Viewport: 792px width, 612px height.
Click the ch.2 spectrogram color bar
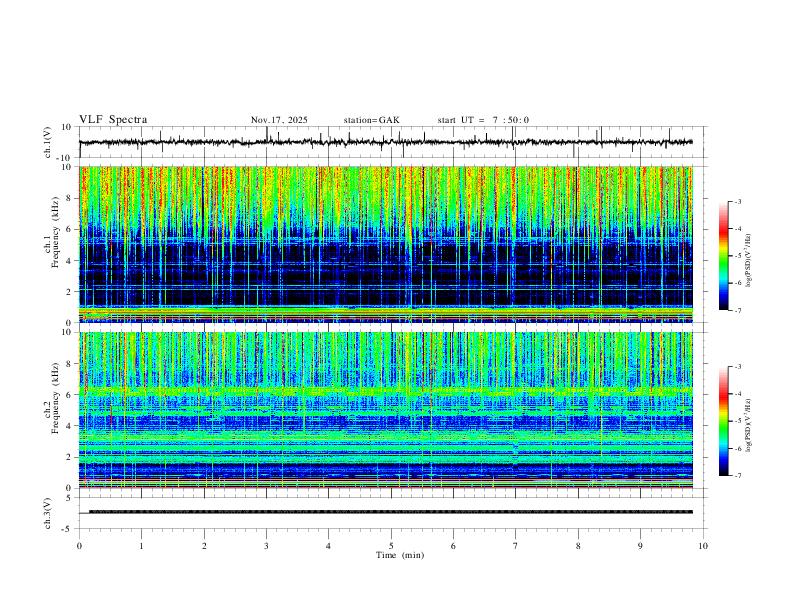click(724, 421)
